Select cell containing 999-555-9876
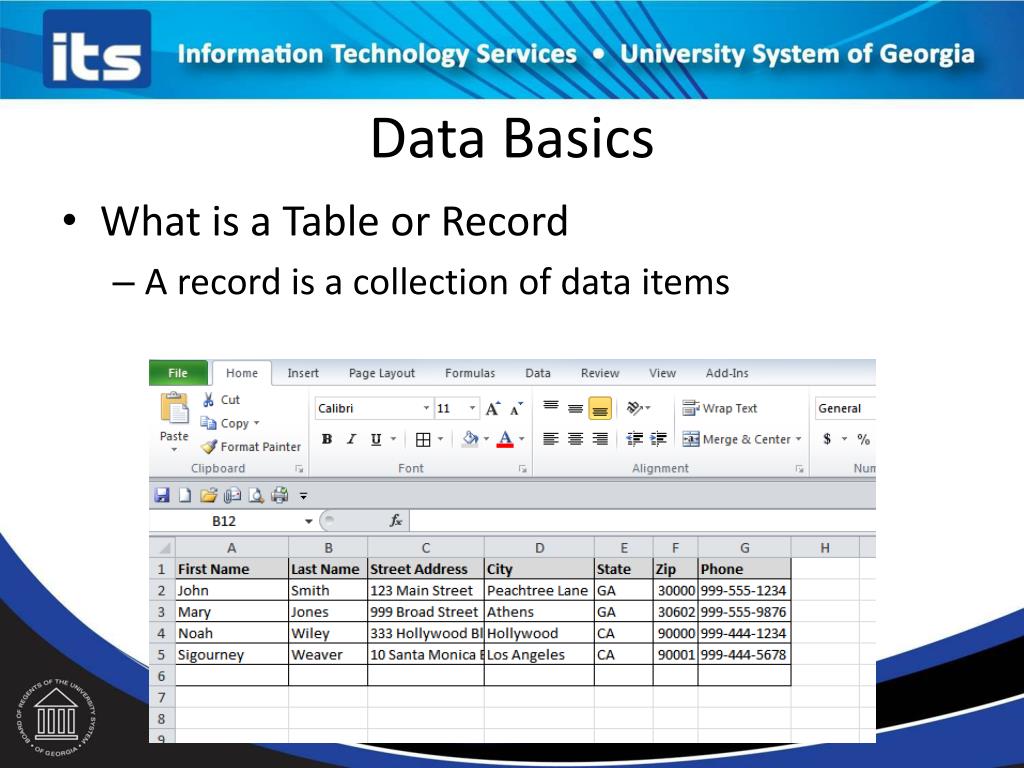 [744, 612]
